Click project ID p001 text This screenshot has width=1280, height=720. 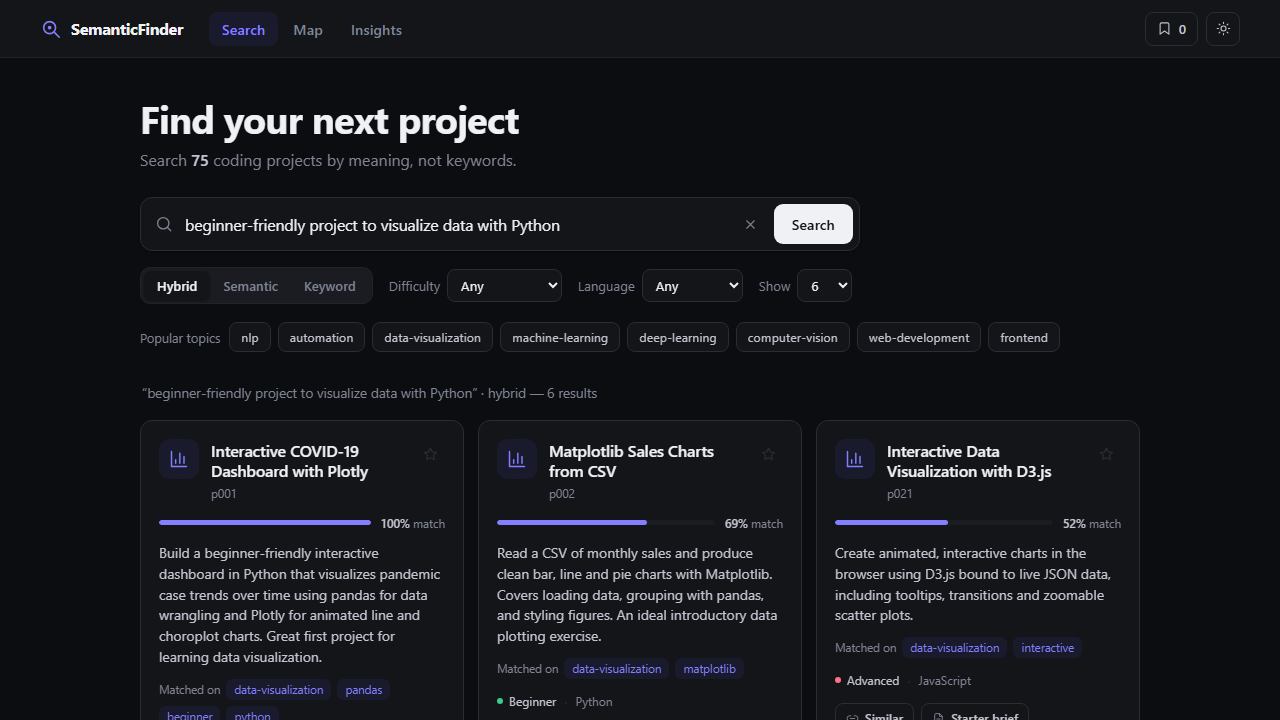pos(224,494)
